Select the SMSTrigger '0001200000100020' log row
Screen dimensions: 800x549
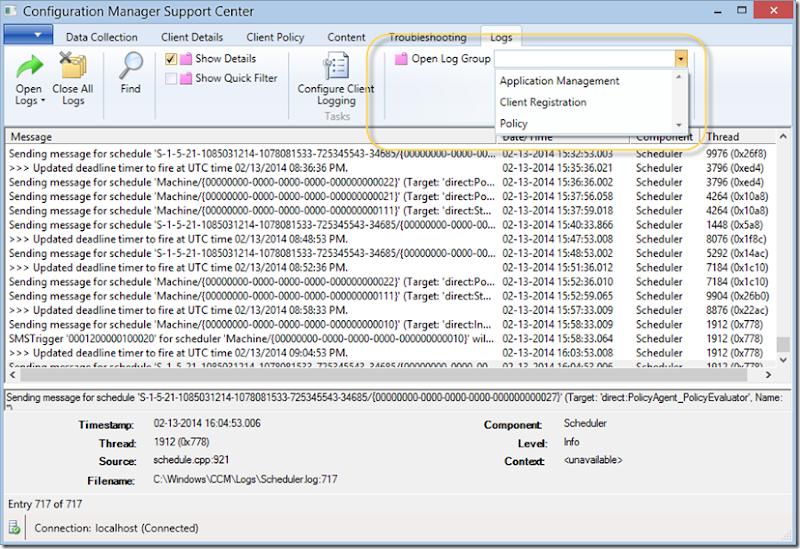[x=390, y=339]
